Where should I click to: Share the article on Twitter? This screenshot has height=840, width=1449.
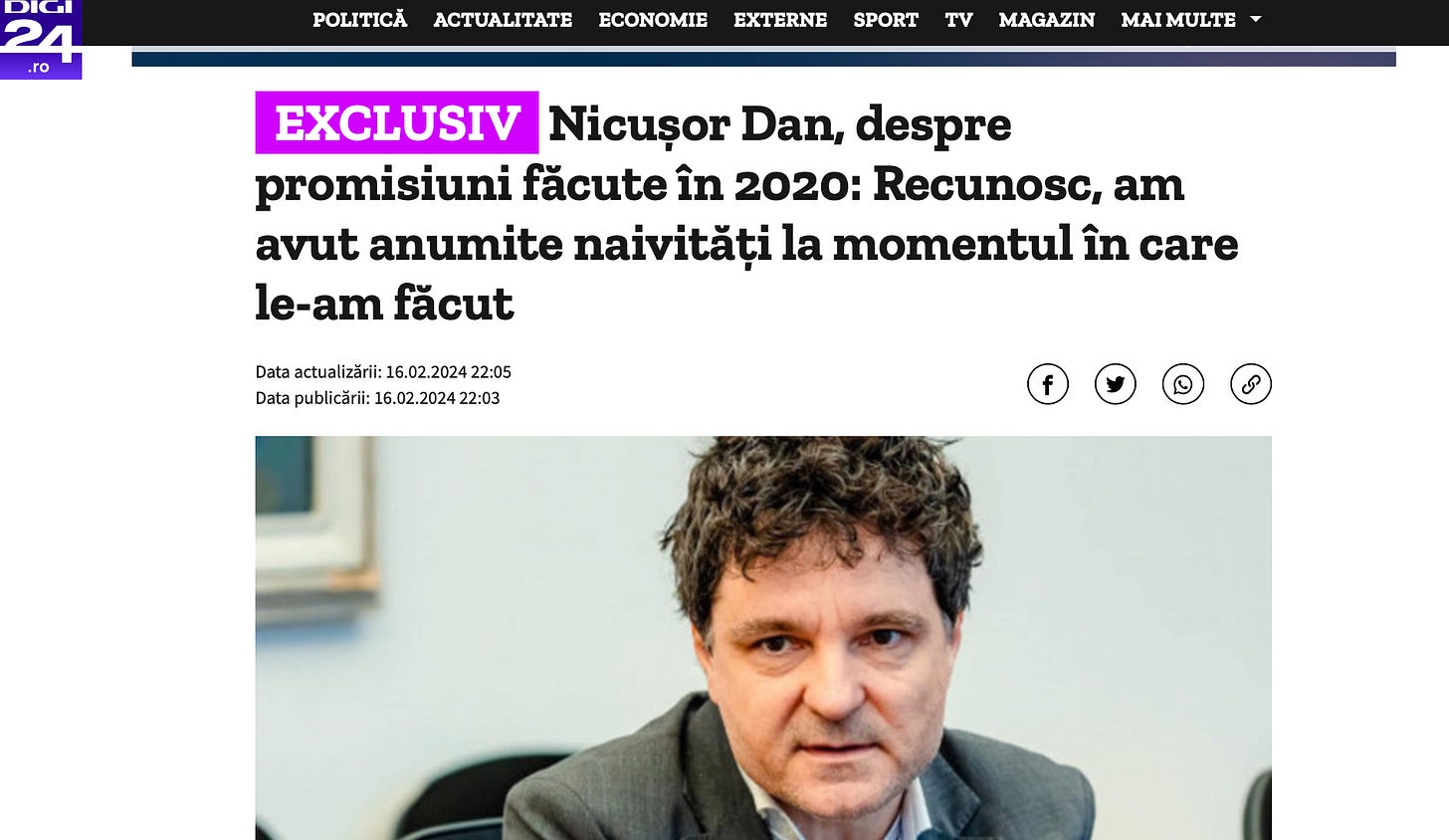tap(1116, 384)
